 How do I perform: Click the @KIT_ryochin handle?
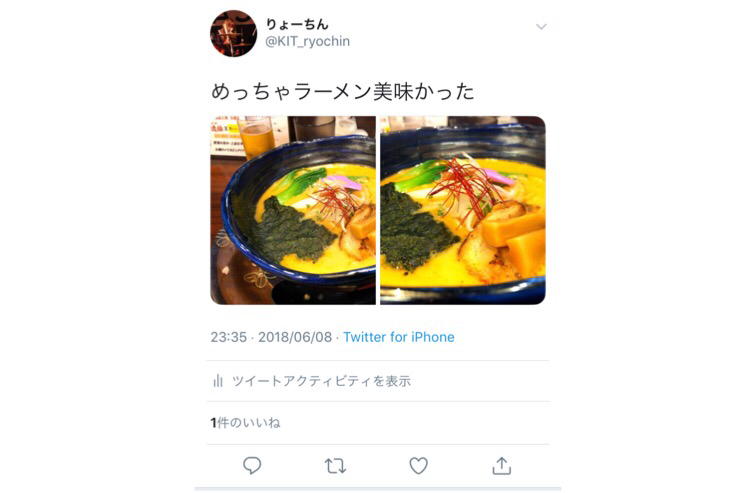point(308,42)
